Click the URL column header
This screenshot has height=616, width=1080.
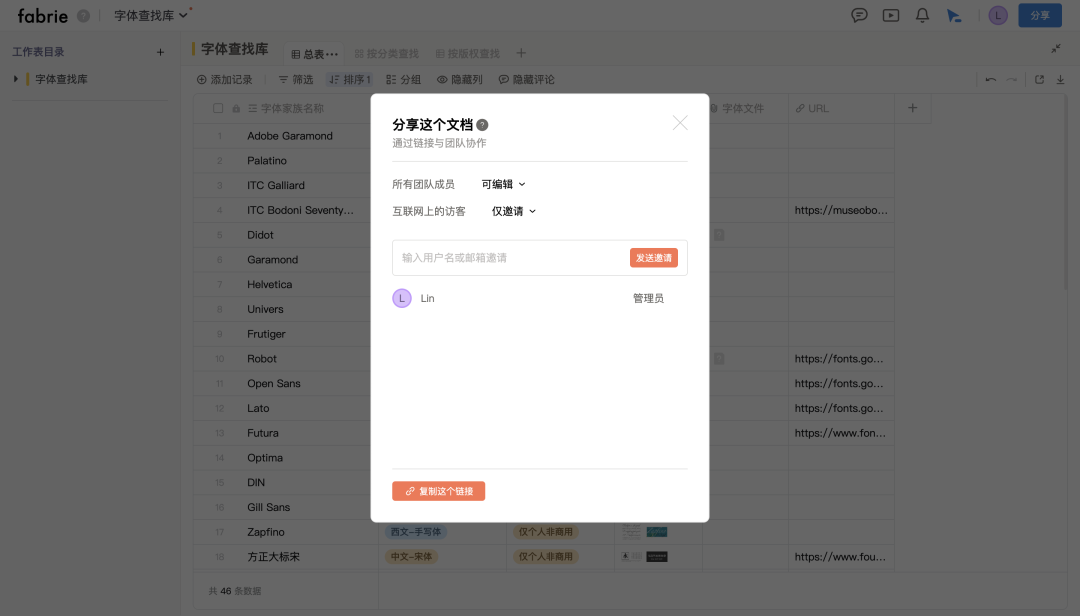coord(812,108)
